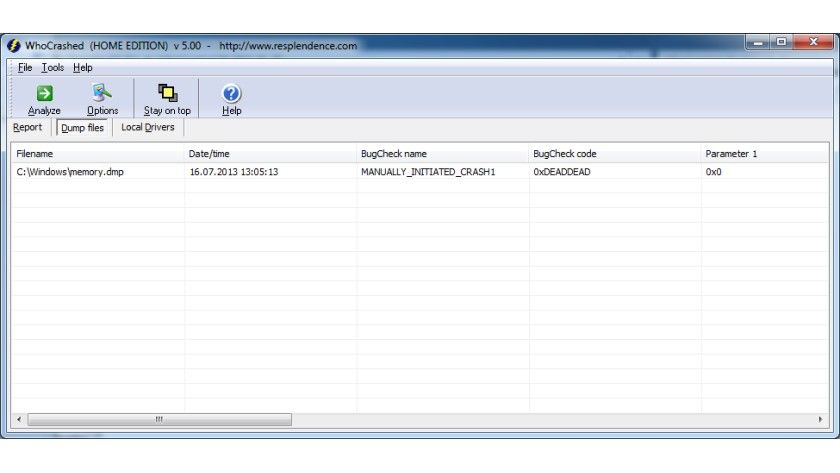
Task: Switch to the Local Drivers tab
Action: pyautogui.click(x=148, y=127)
